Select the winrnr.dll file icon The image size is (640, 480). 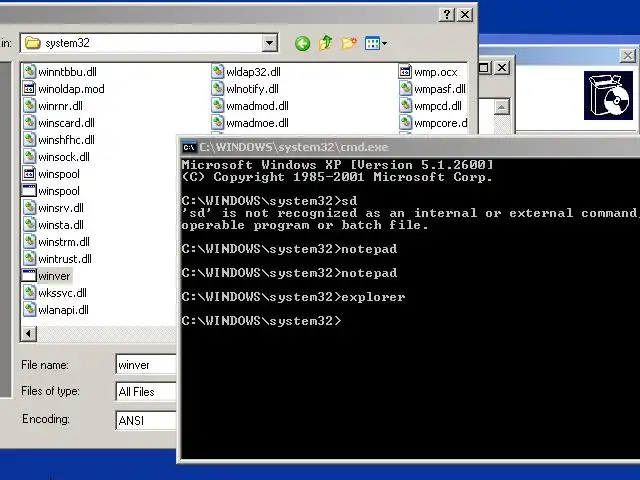29,106
